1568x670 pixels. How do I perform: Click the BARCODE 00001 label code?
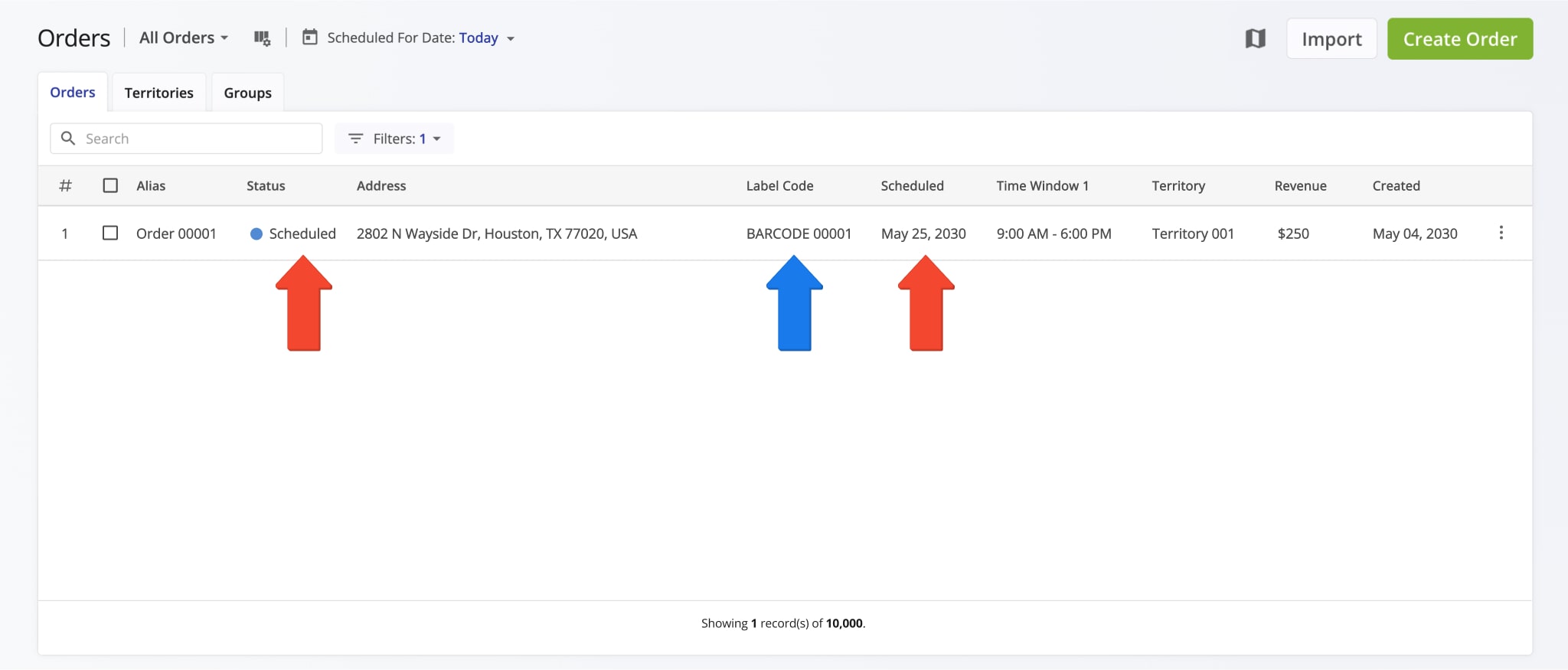point(799,234)
